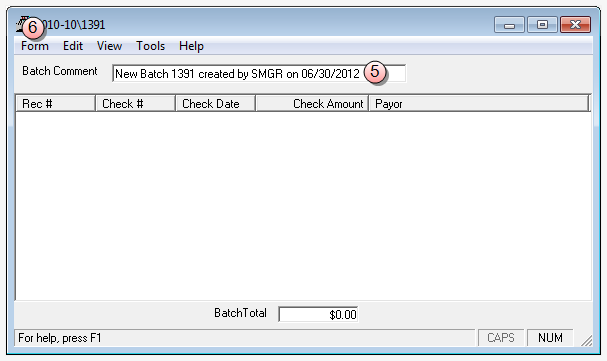This screenshot has width=607, height=361.
Task: Minimize the batch window
Action: 509,25
